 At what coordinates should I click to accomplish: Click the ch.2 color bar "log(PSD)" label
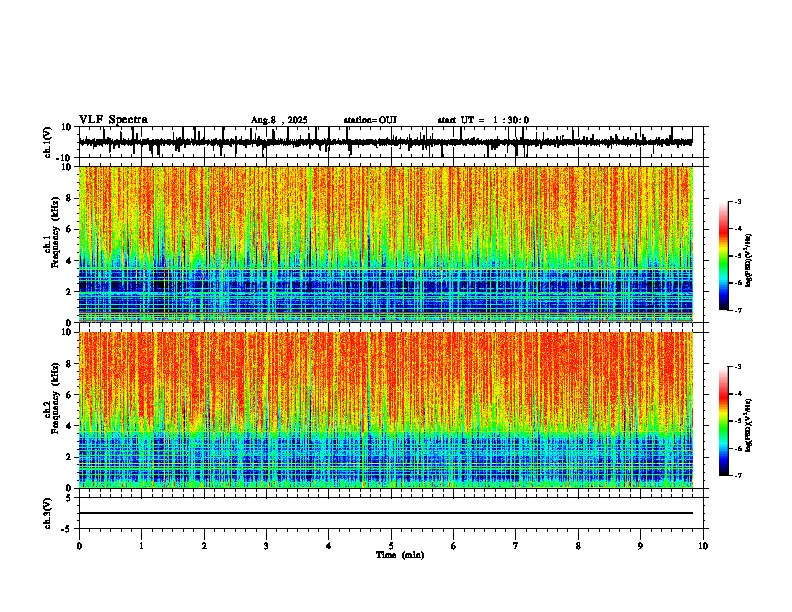point(748,425)
